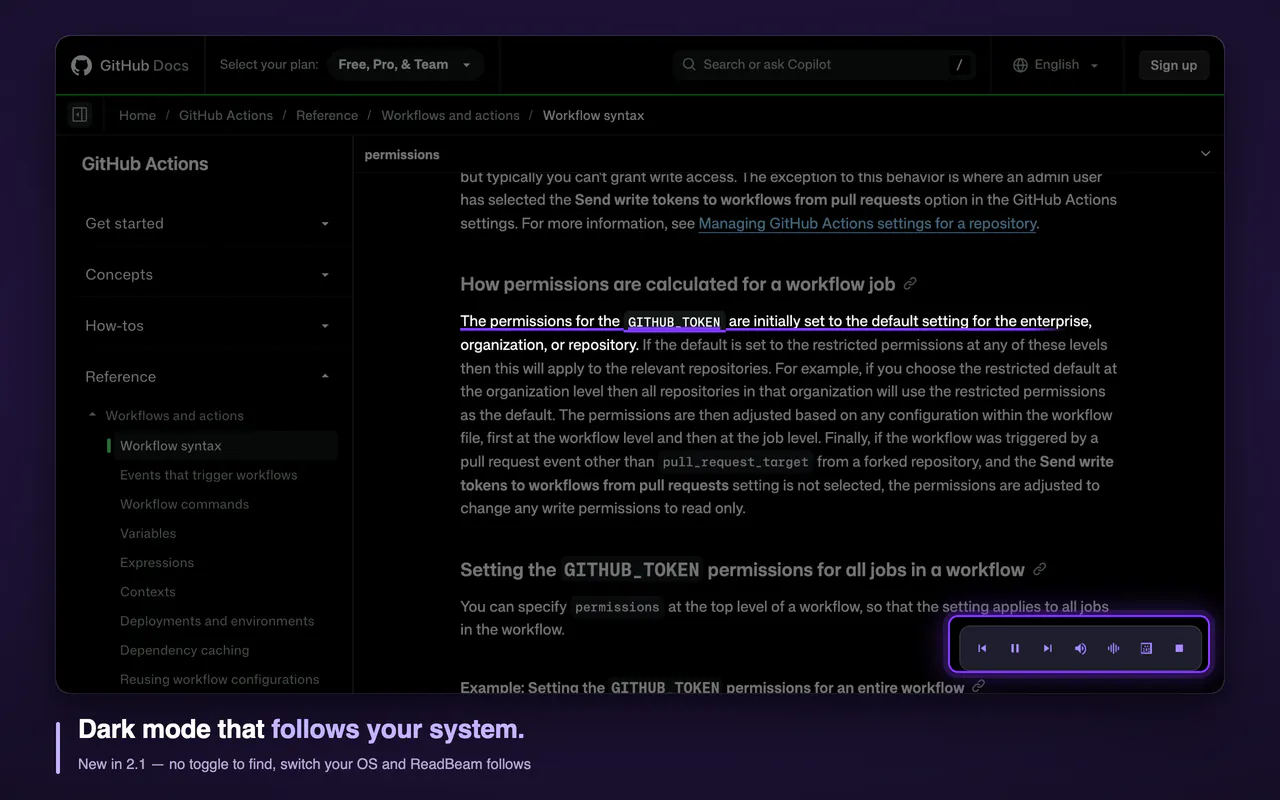Go to Home breadcrumb
1280x800 pixels.
pyautogui.click(x=137, y=115)
